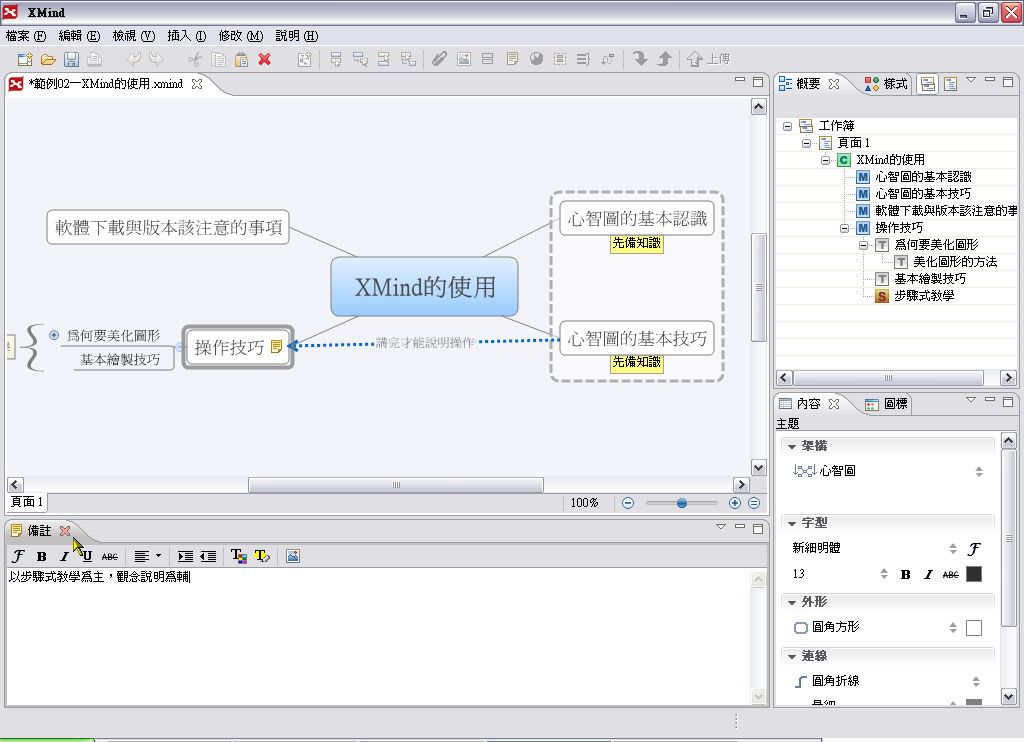Open the 修改 menu
This screenshot has height=742, width=1024.
tap(240, 36)
